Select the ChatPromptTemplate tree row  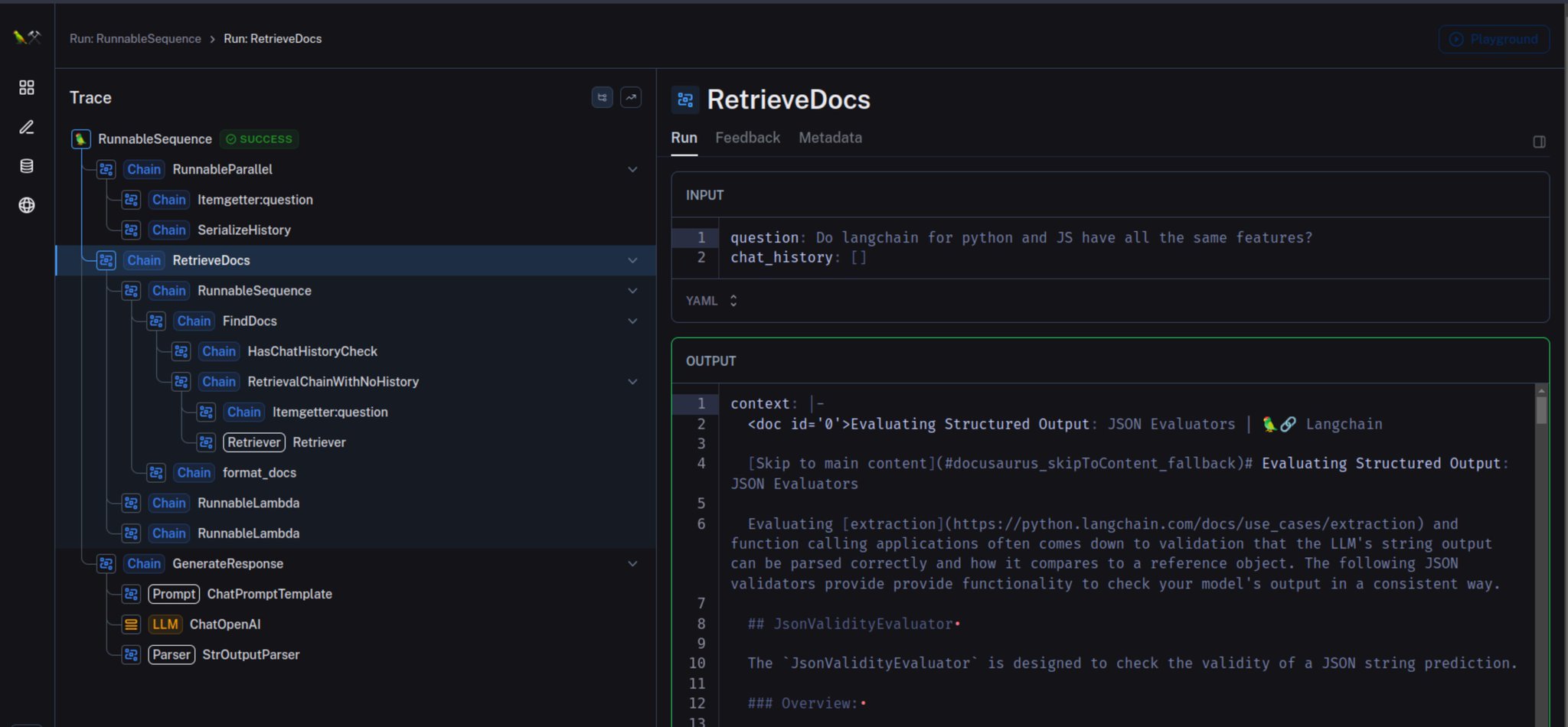(356, 594)
